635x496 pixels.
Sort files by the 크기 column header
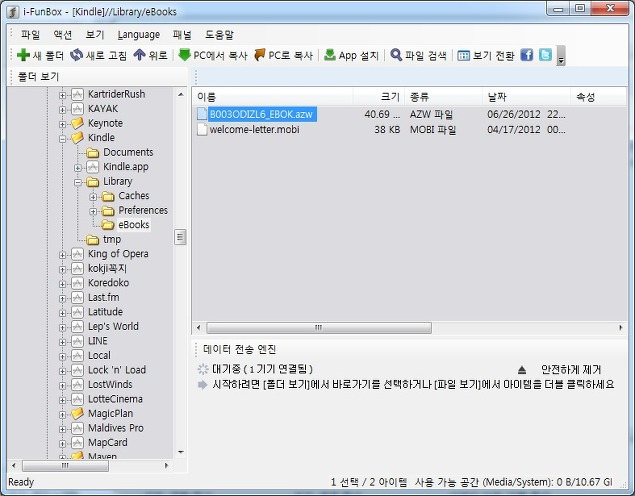pyautogui.click(x=378, y=97)
